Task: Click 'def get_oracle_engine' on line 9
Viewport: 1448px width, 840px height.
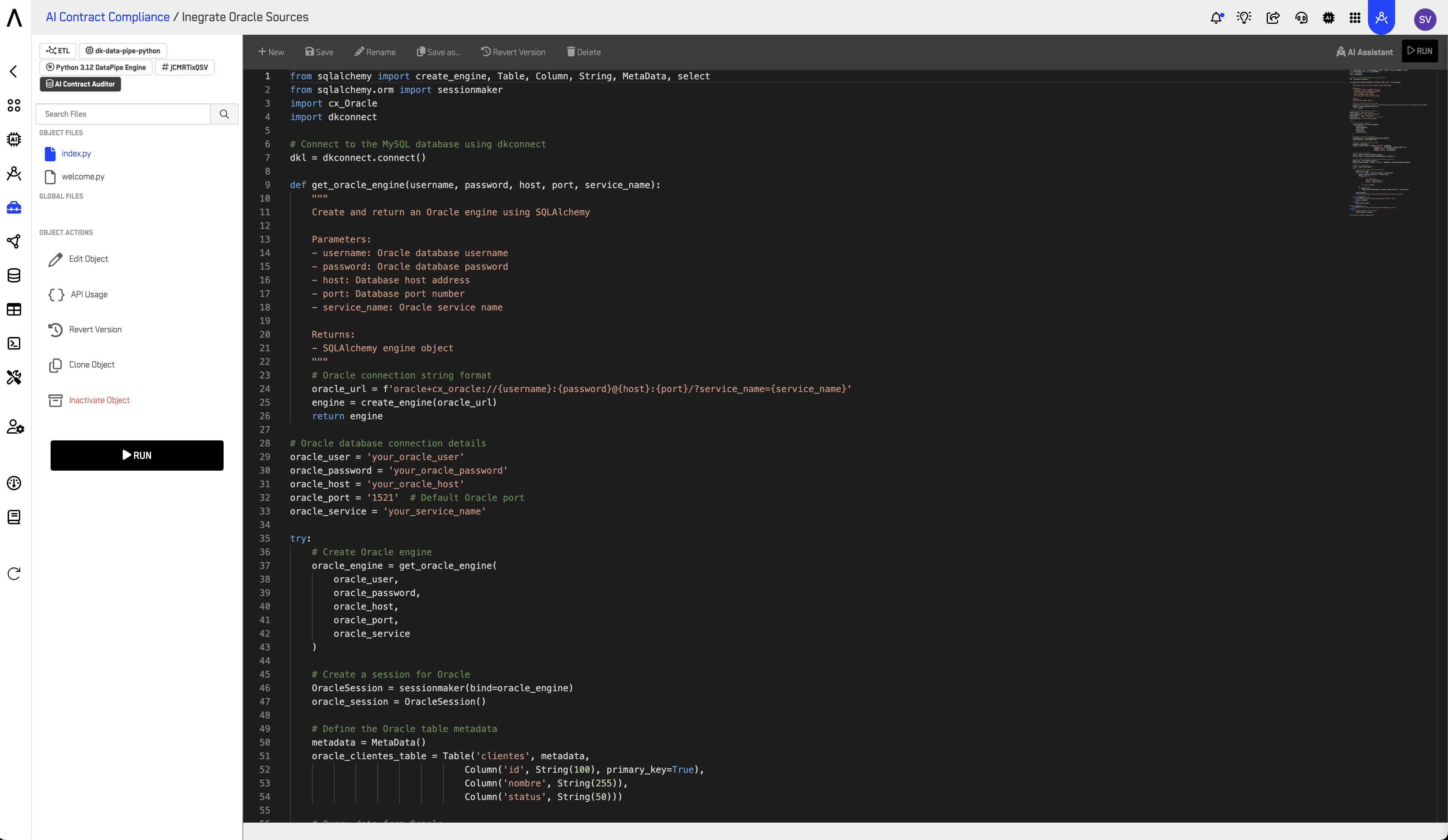Action: pyautogui.click(x=347, y=185)
